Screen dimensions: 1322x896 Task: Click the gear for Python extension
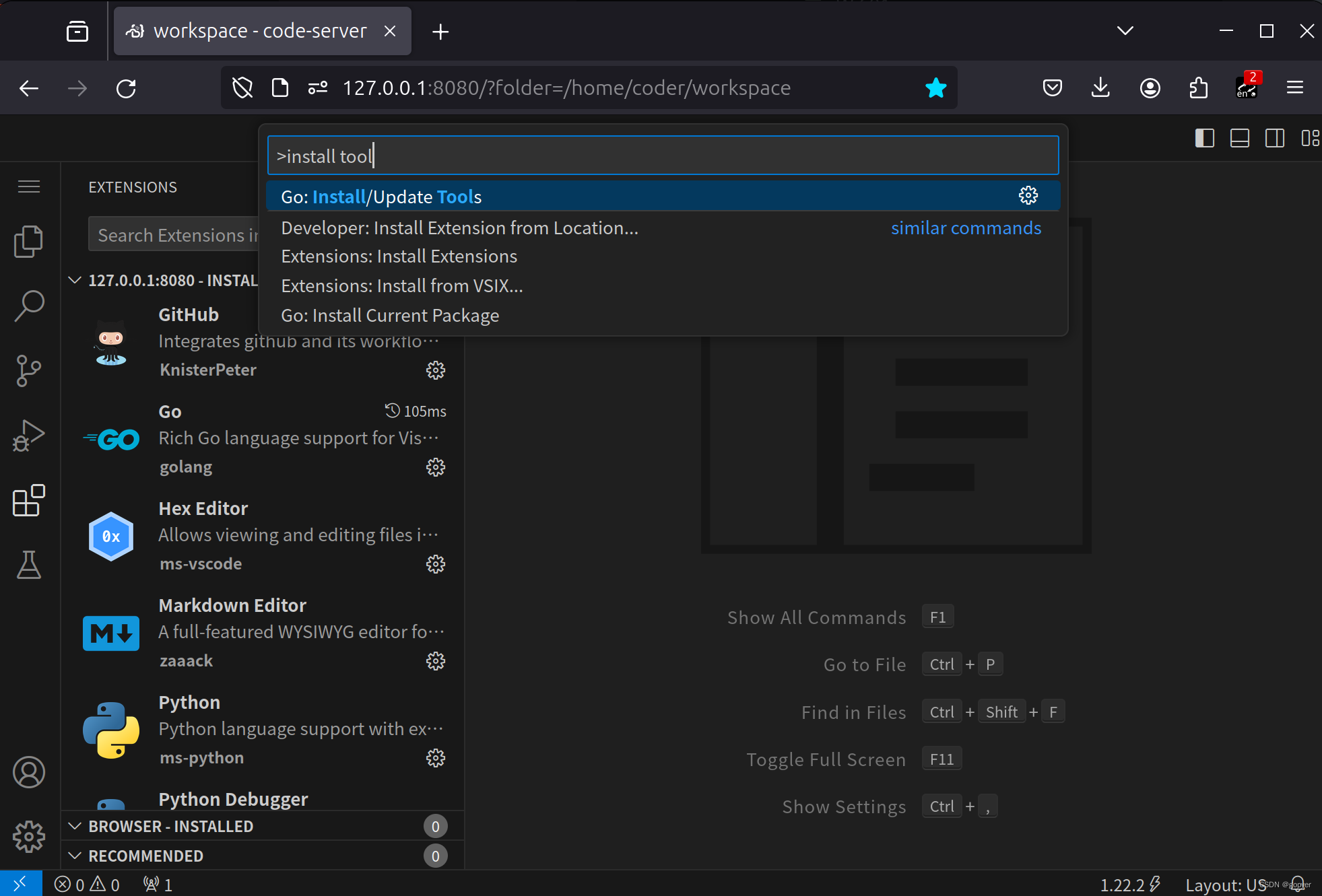coord(436,758)
